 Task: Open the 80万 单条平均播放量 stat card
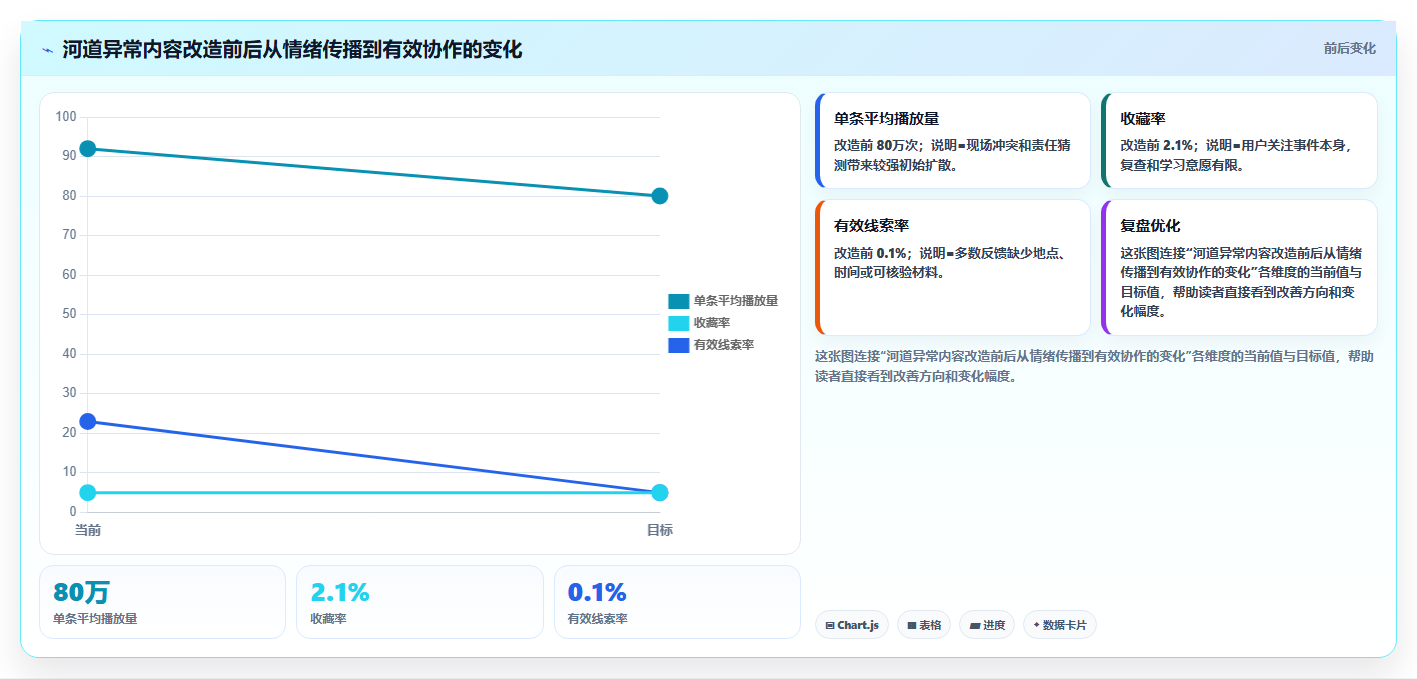162,602
